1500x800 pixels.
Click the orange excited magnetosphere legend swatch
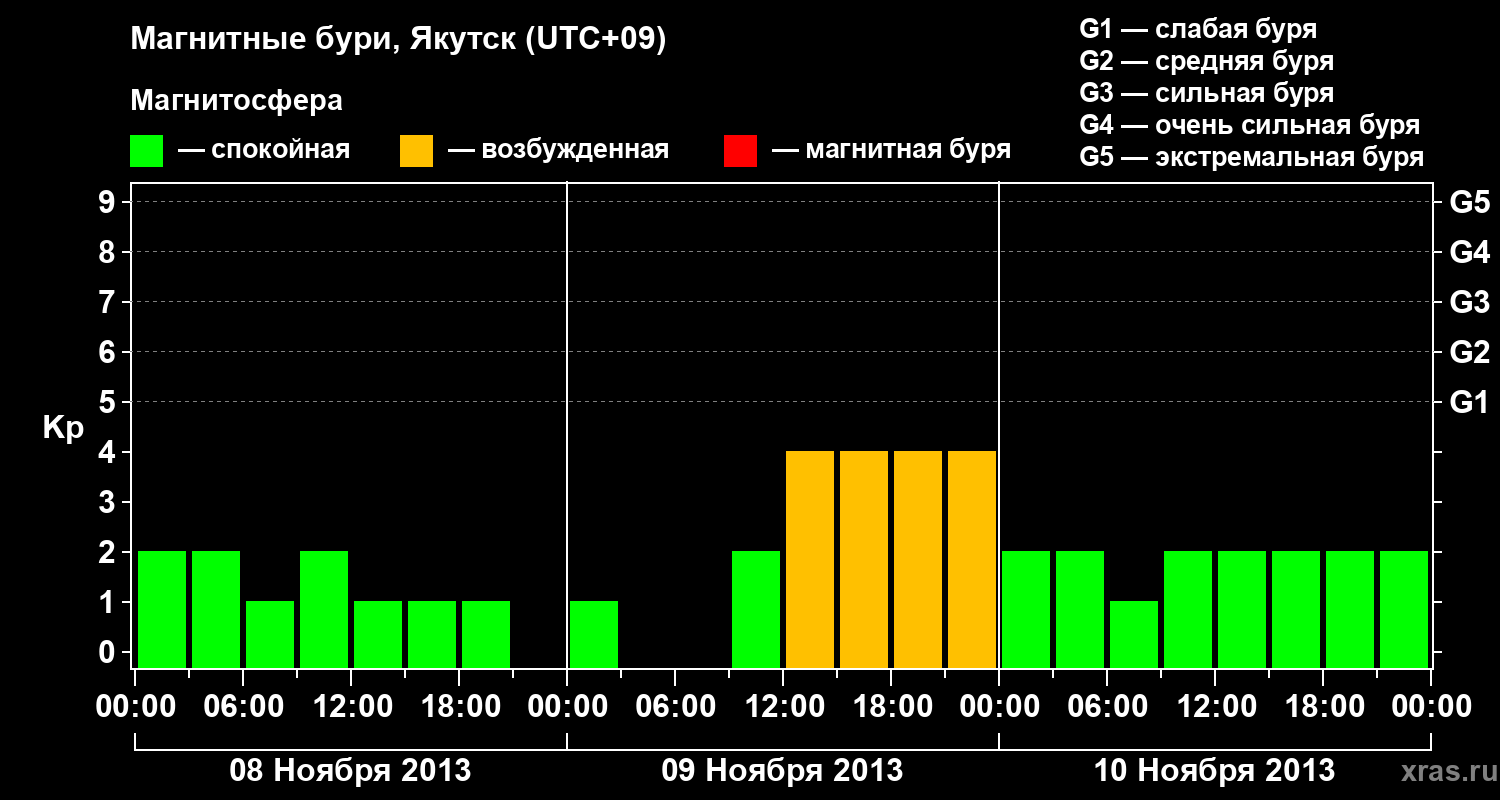pos(416,151)
